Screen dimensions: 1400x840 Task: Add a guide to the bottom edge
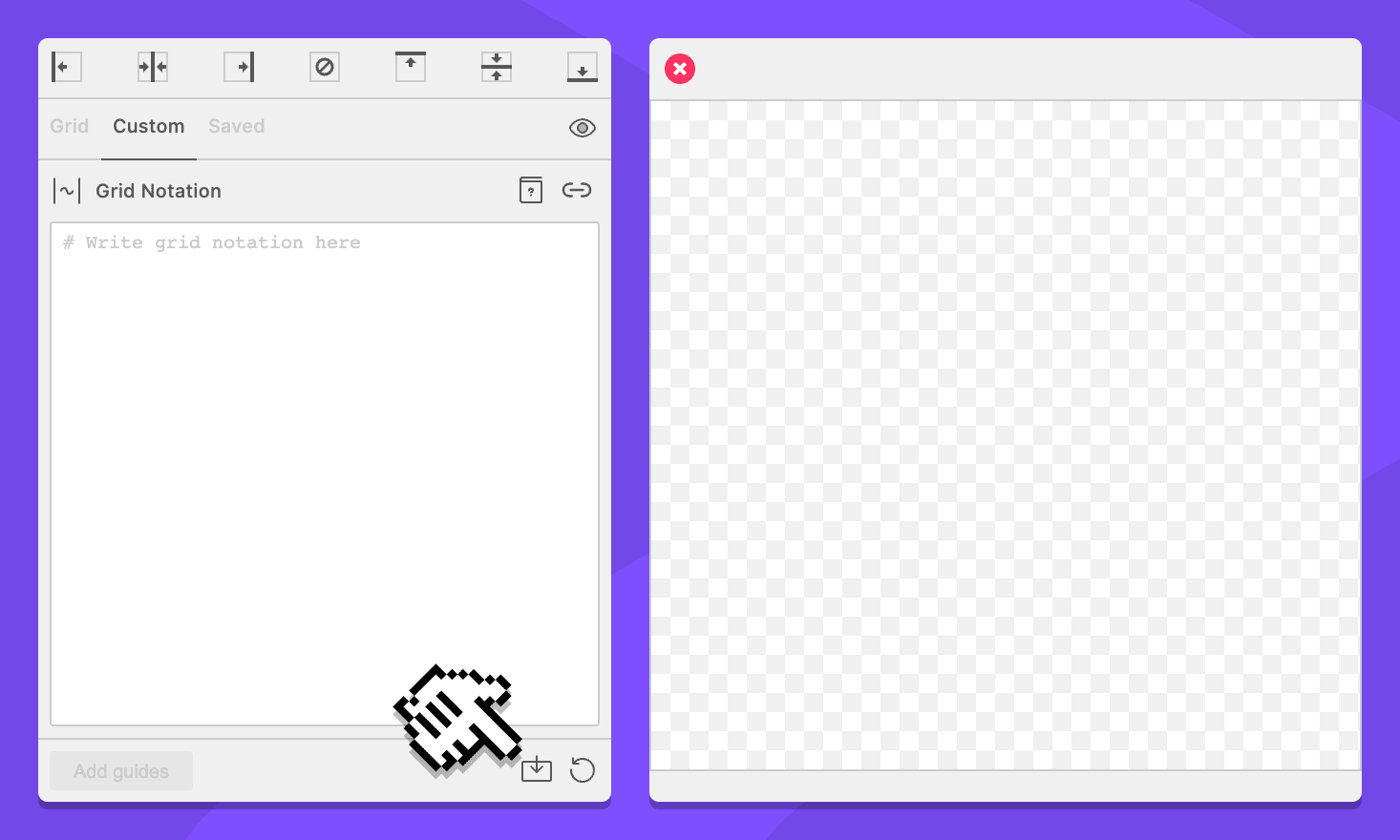pyautogui.click(x=582, y=67)
